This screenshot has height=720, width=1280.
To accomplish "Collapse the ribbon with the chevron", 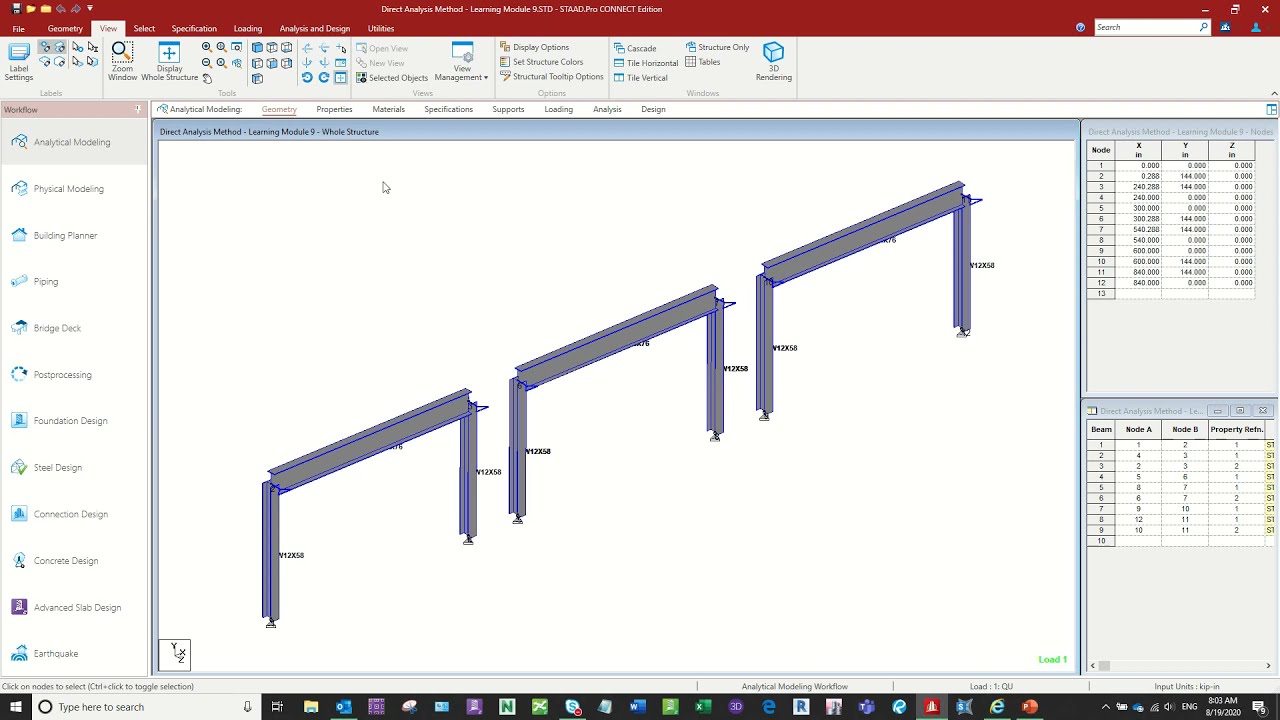I will pos(1273,93).
